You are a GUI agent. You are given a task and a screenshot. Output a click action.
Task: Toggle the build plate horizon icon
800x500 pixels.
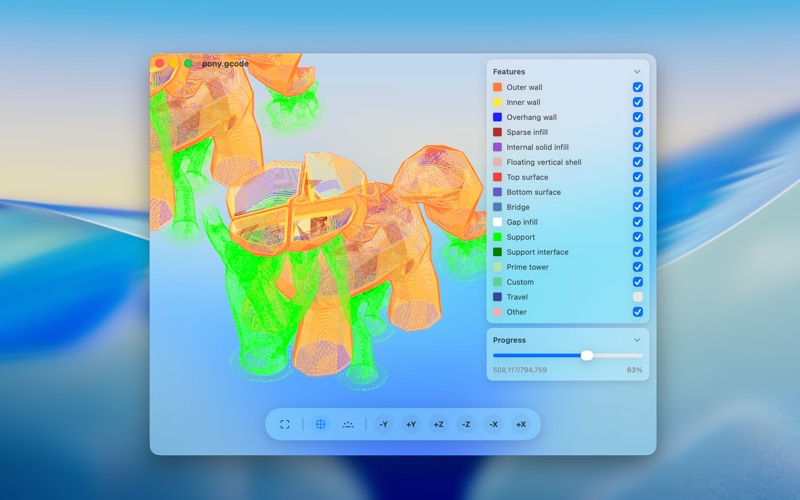click(x=348, y=424)
